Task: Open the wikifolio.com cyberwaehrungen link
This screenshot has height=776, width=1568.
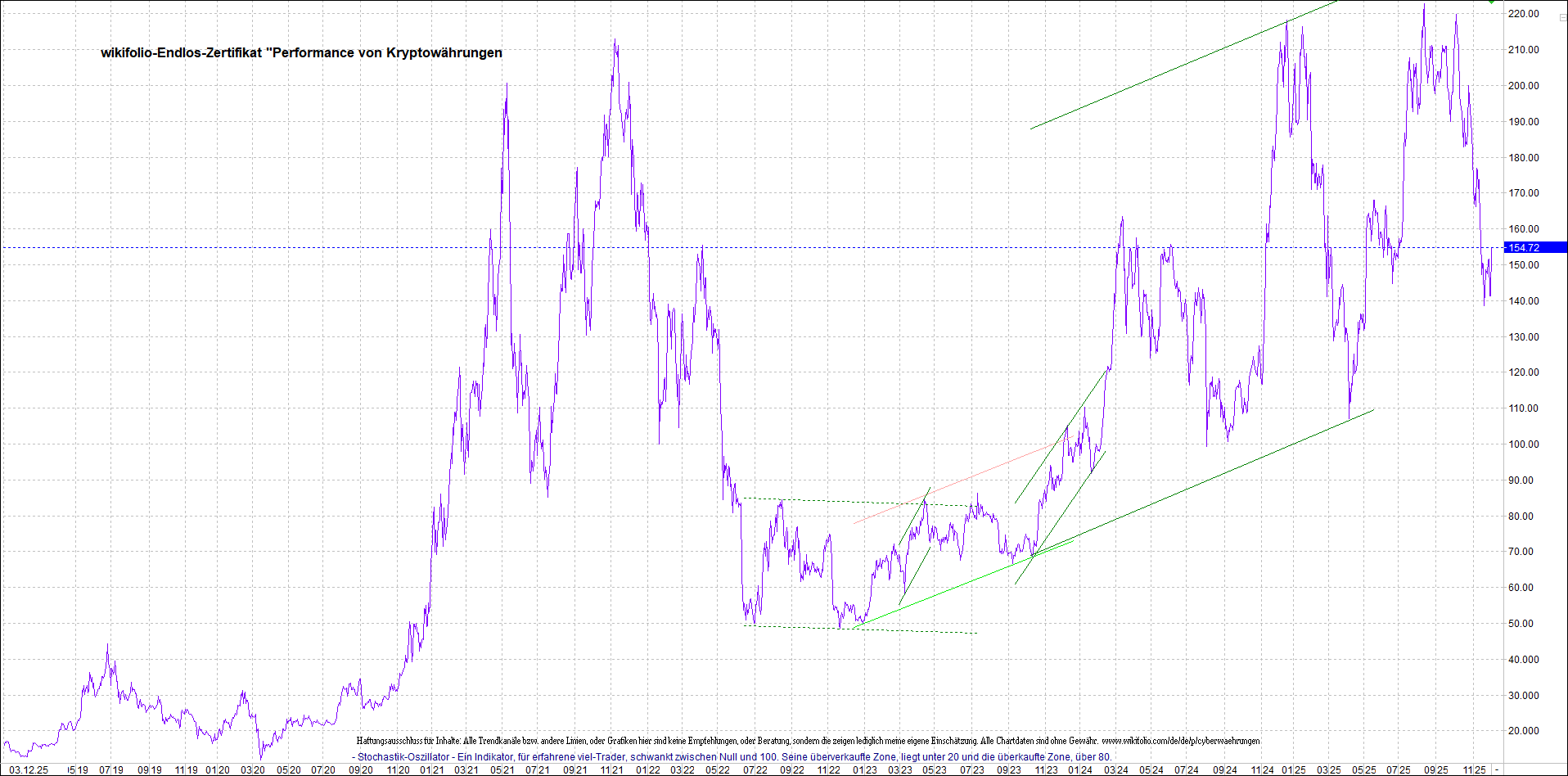Action: (x=1180, y=741)
